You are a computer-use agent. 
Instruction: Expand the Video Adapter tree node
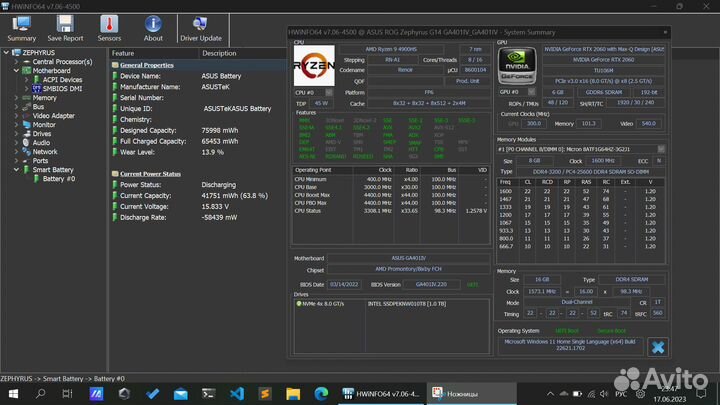click(x=17, y=116)
